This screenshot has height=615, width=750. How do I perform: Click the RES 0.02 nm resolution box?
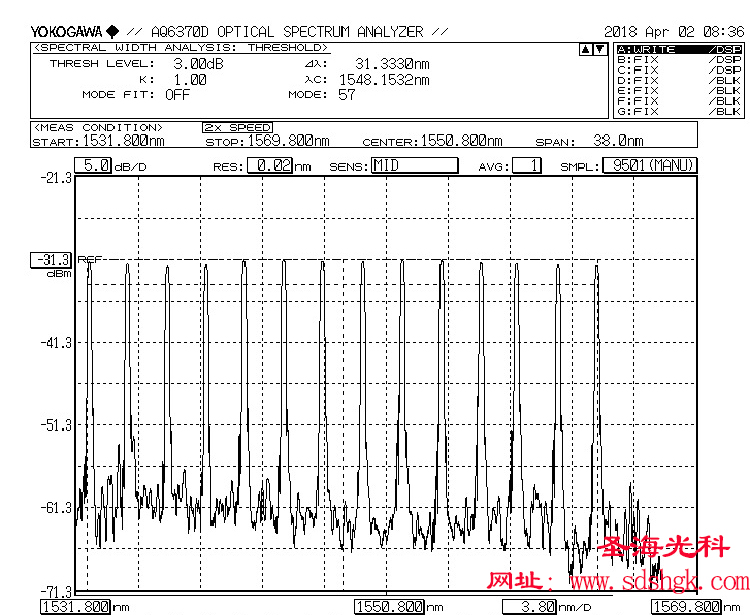click(x=273, y=166)
